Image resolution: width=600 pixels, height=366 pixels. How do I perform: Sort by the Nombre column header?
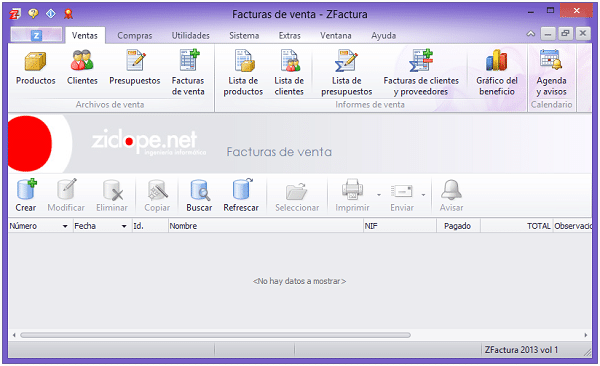(x=266, y=226)
